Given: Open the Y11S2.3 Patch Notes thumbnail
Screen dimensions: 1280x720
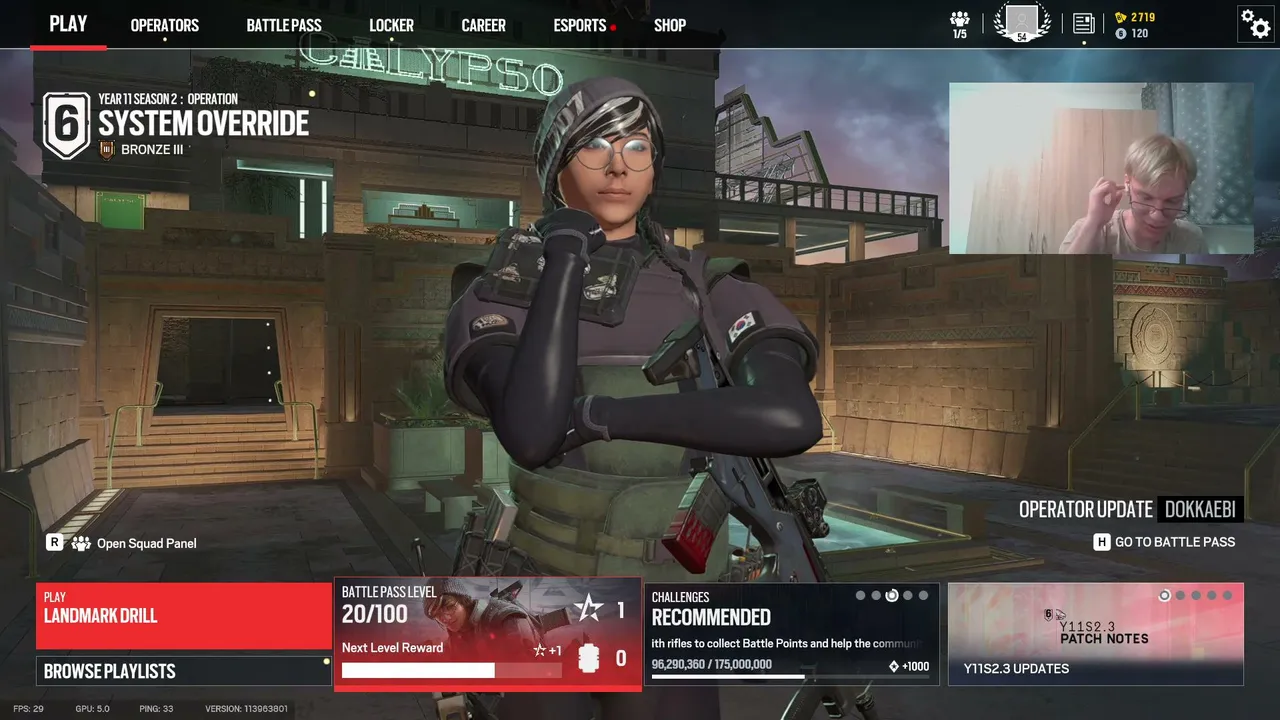Looking at the screenshot, I should click(1096, 634).
